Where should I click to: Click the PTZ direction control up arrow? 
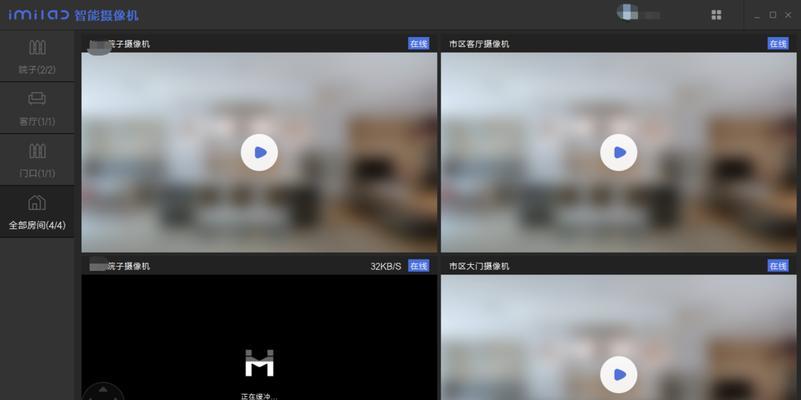(103, 390)
